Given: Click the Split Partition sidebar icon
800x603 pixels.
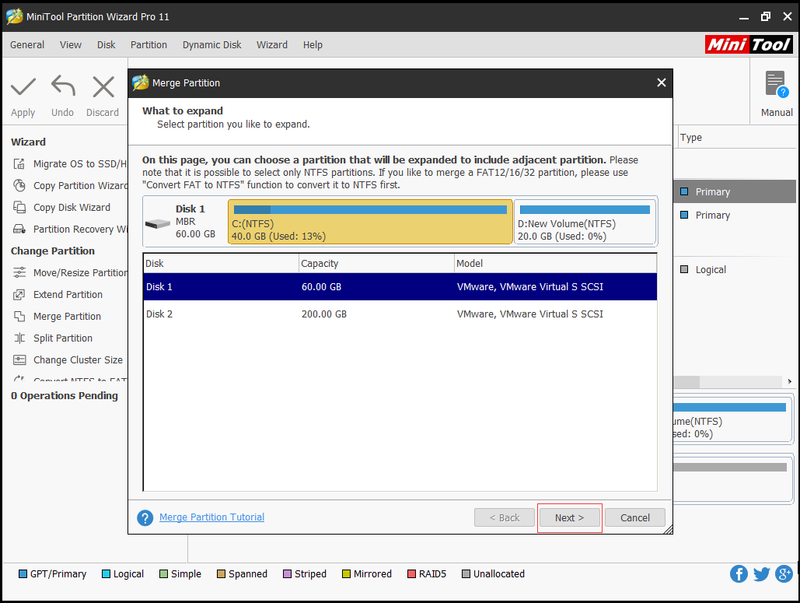Looking at the screenshot, I should pyautogui.click(x=19, y=338).
